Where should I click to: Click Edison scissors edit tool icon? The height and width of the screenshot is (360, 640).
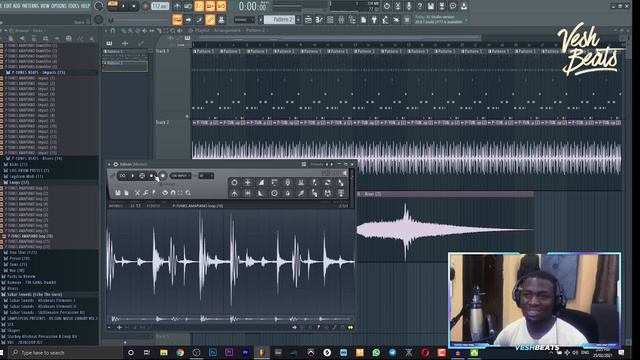coord(137,192)
